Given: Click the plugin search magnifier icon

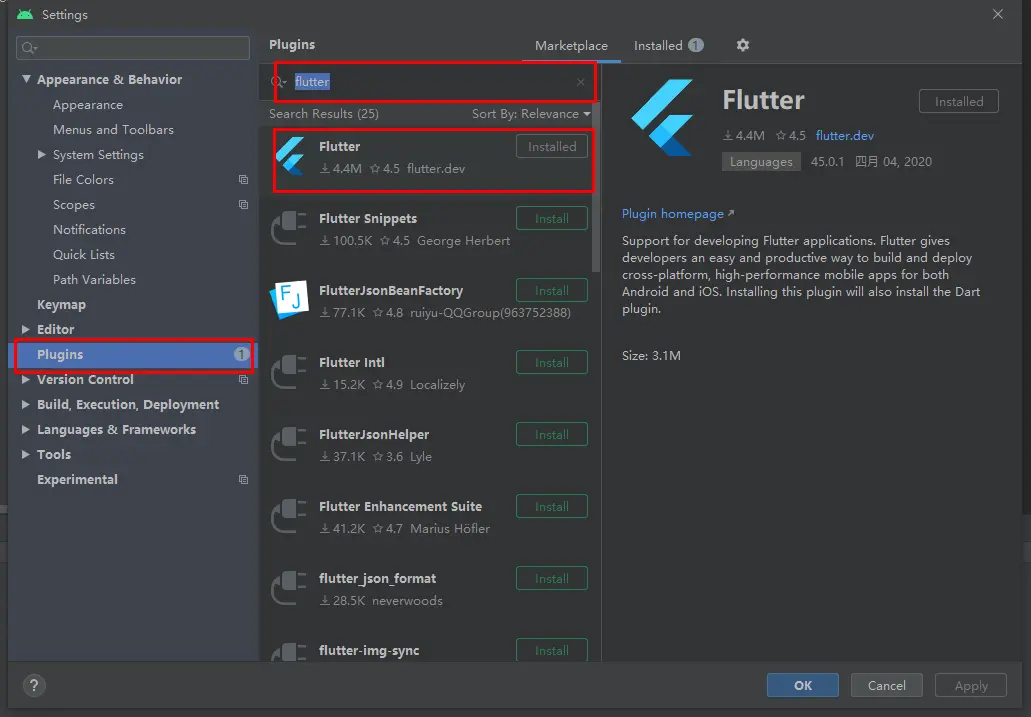Looking at the screenshot, I should click(278, 82).
